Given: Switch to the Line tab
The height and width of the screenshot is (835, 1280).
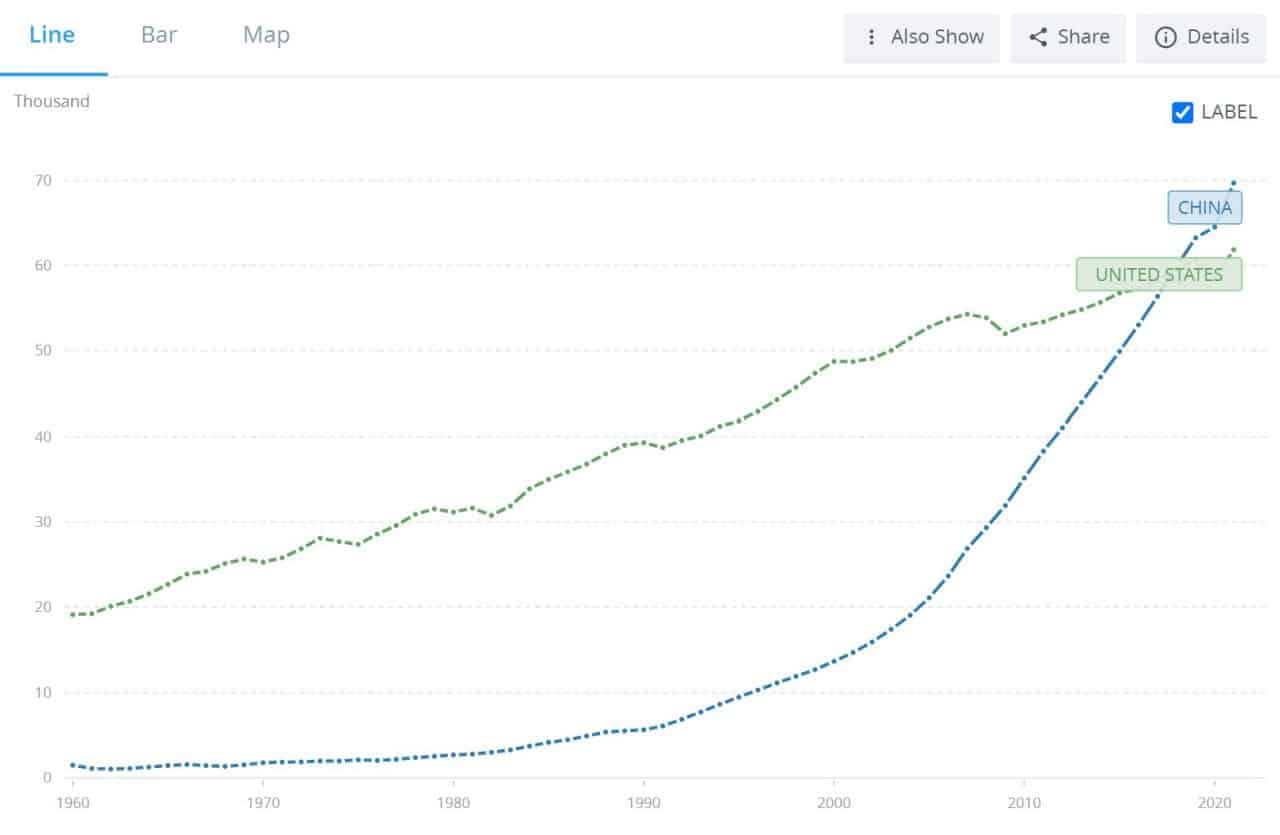Looking at the screenshot, I should (x=53, y=35).
